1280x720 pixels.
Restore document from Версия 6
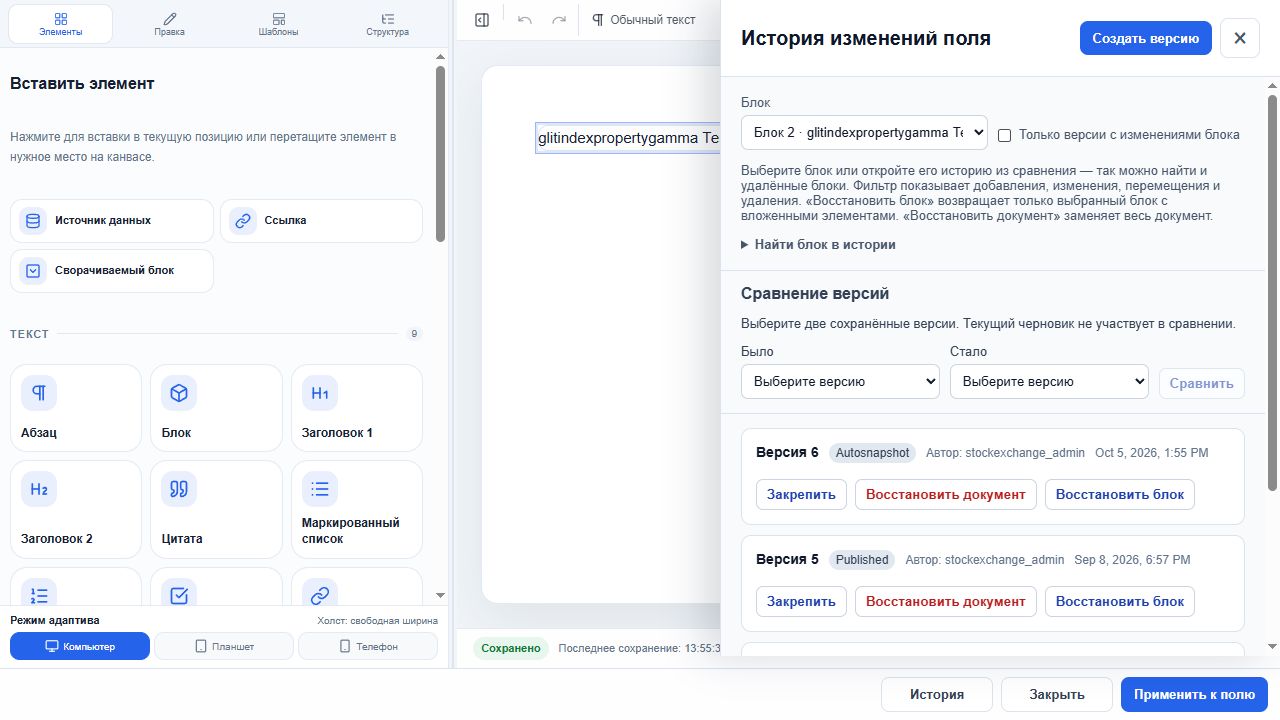946,494
